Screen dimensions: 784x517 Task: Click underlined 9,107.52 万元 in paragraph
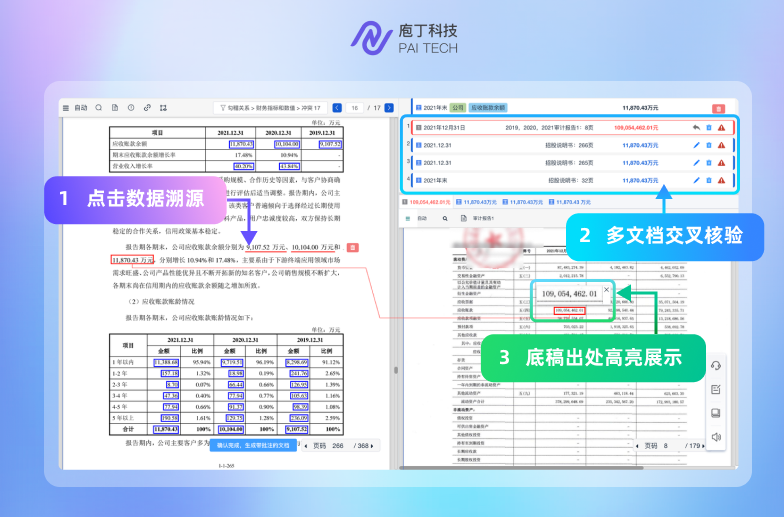point(266,247)
